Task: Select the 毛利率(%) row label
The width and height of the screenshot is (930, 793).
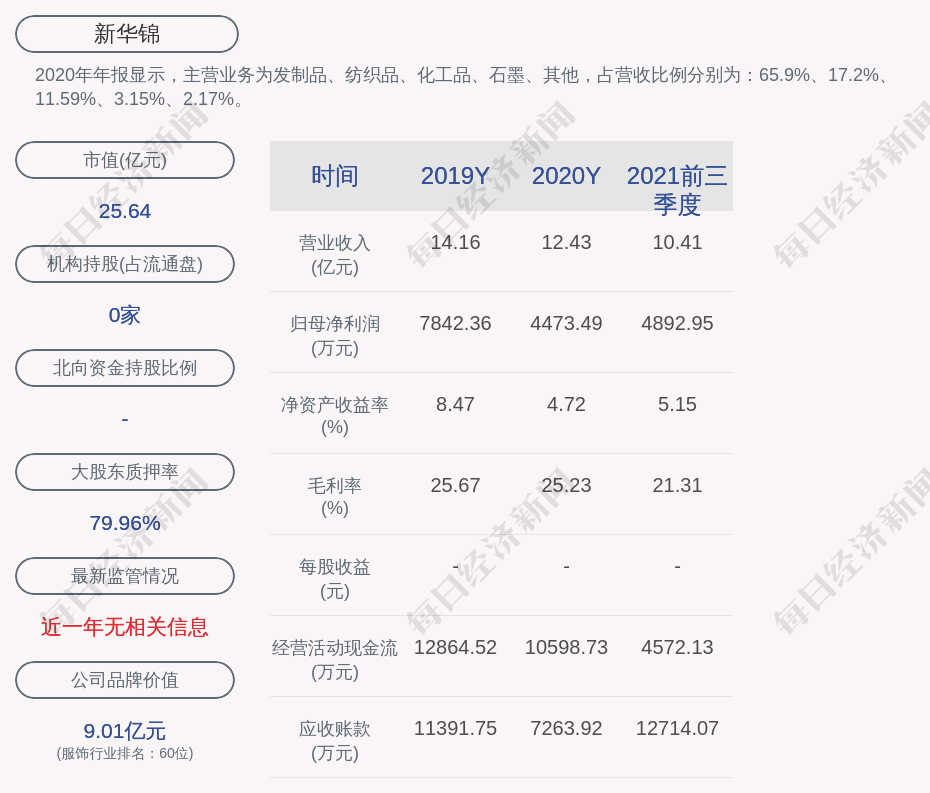Action: (x=334, y=497)
